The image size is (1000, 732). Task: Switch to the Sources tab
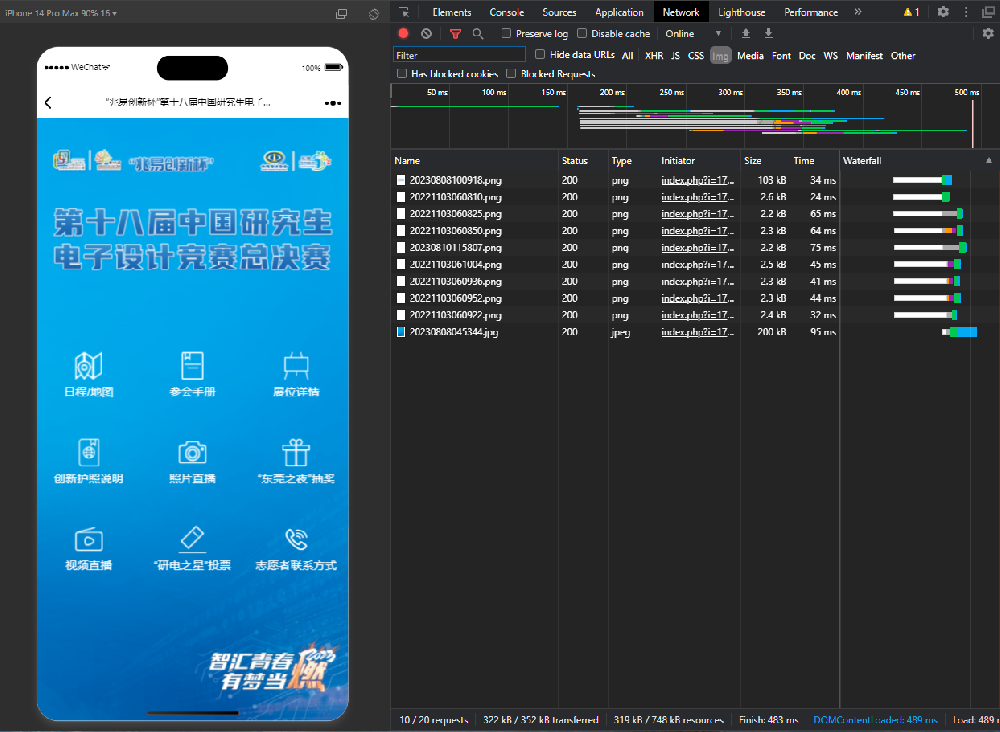[559, 12]
